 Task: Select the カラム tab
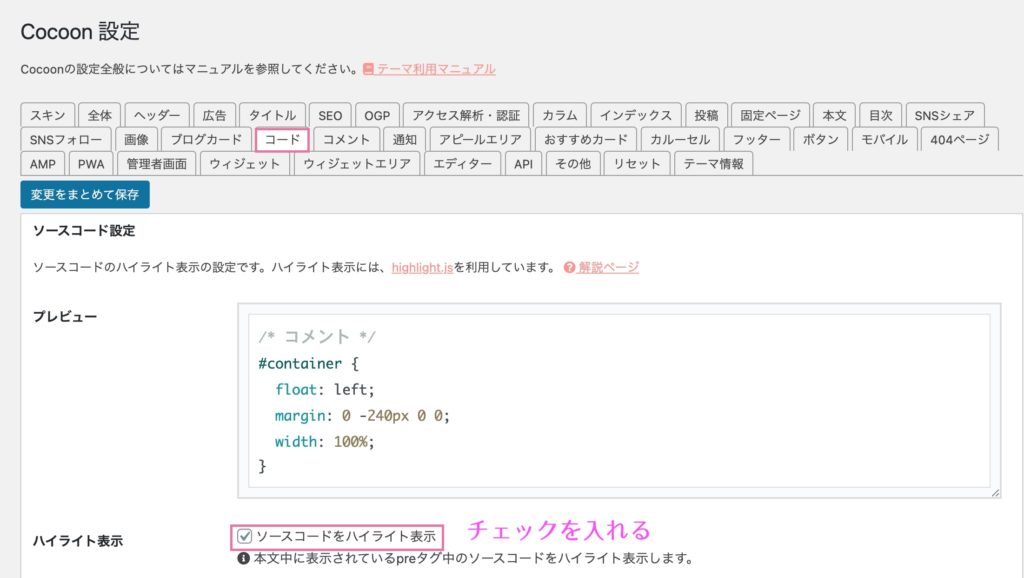560,115
